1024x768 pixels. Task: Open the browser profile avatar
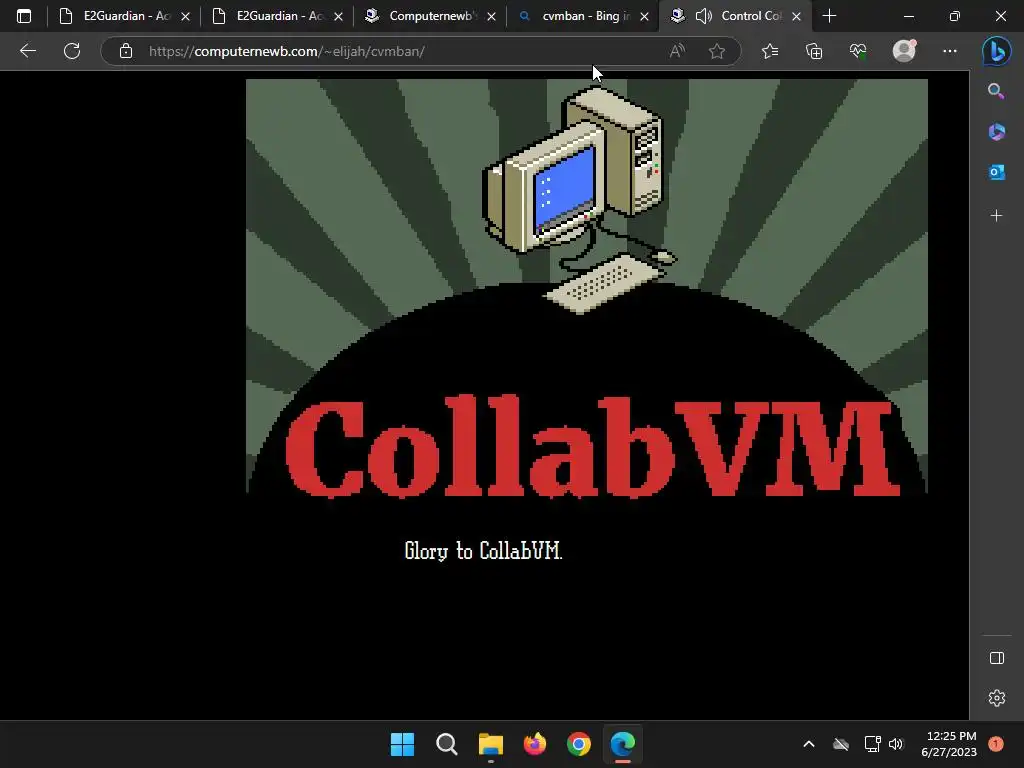coord(904,51)
